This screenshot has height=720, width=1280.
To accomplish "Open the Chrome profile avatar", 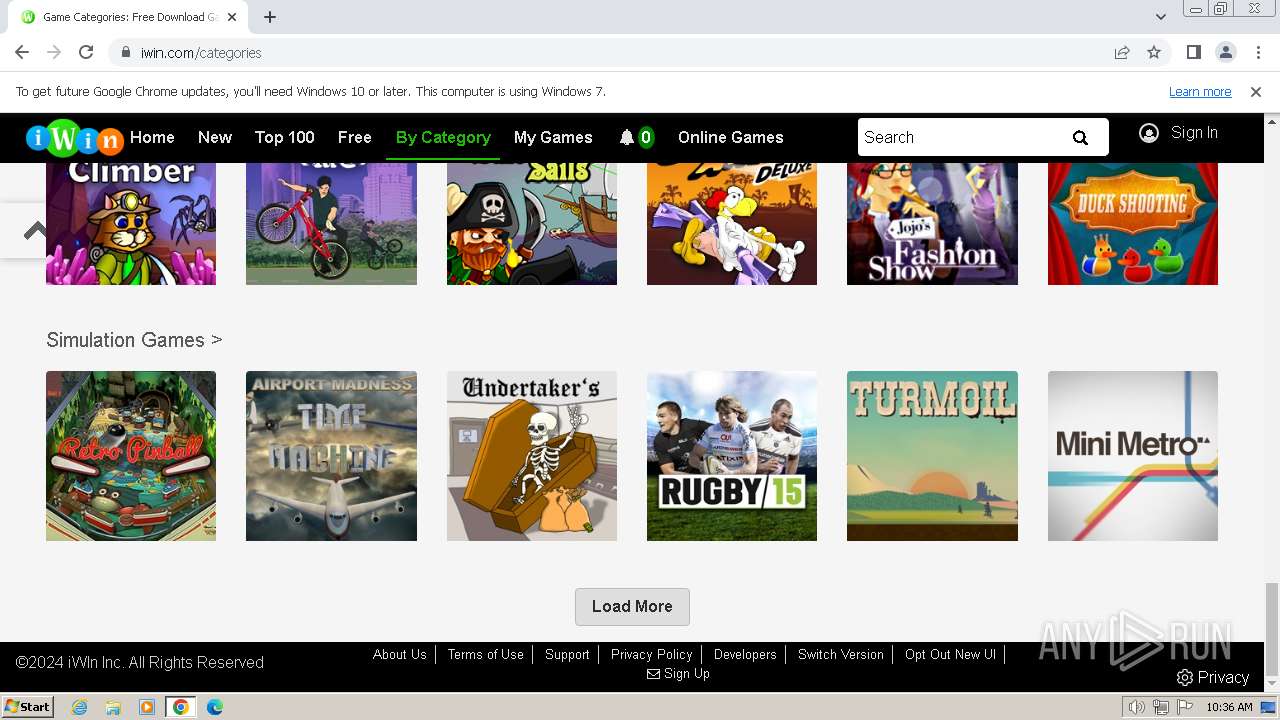I will [1226, 53].
